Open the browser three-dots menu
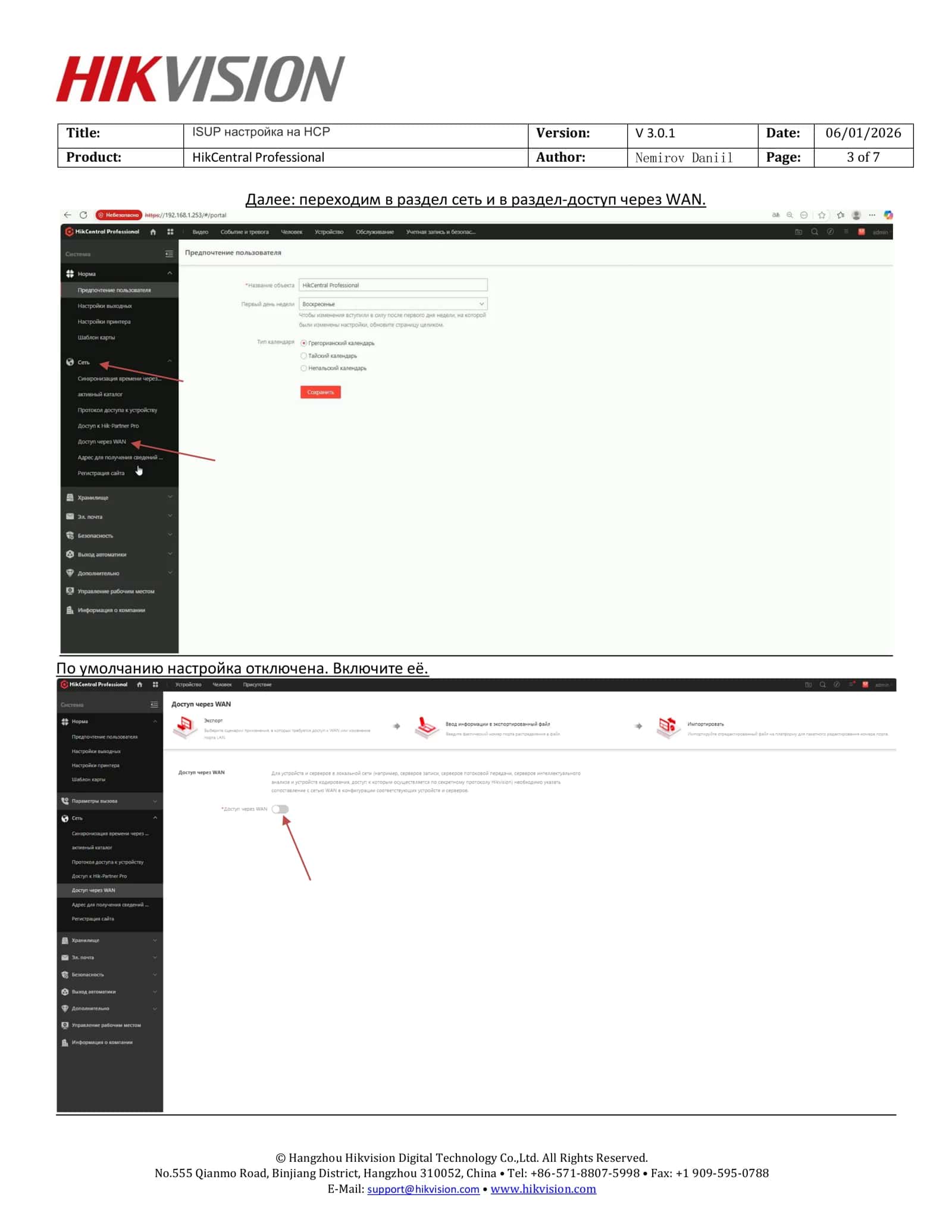The width and height of the screenshot is (952, 1232). coord(872,215)
